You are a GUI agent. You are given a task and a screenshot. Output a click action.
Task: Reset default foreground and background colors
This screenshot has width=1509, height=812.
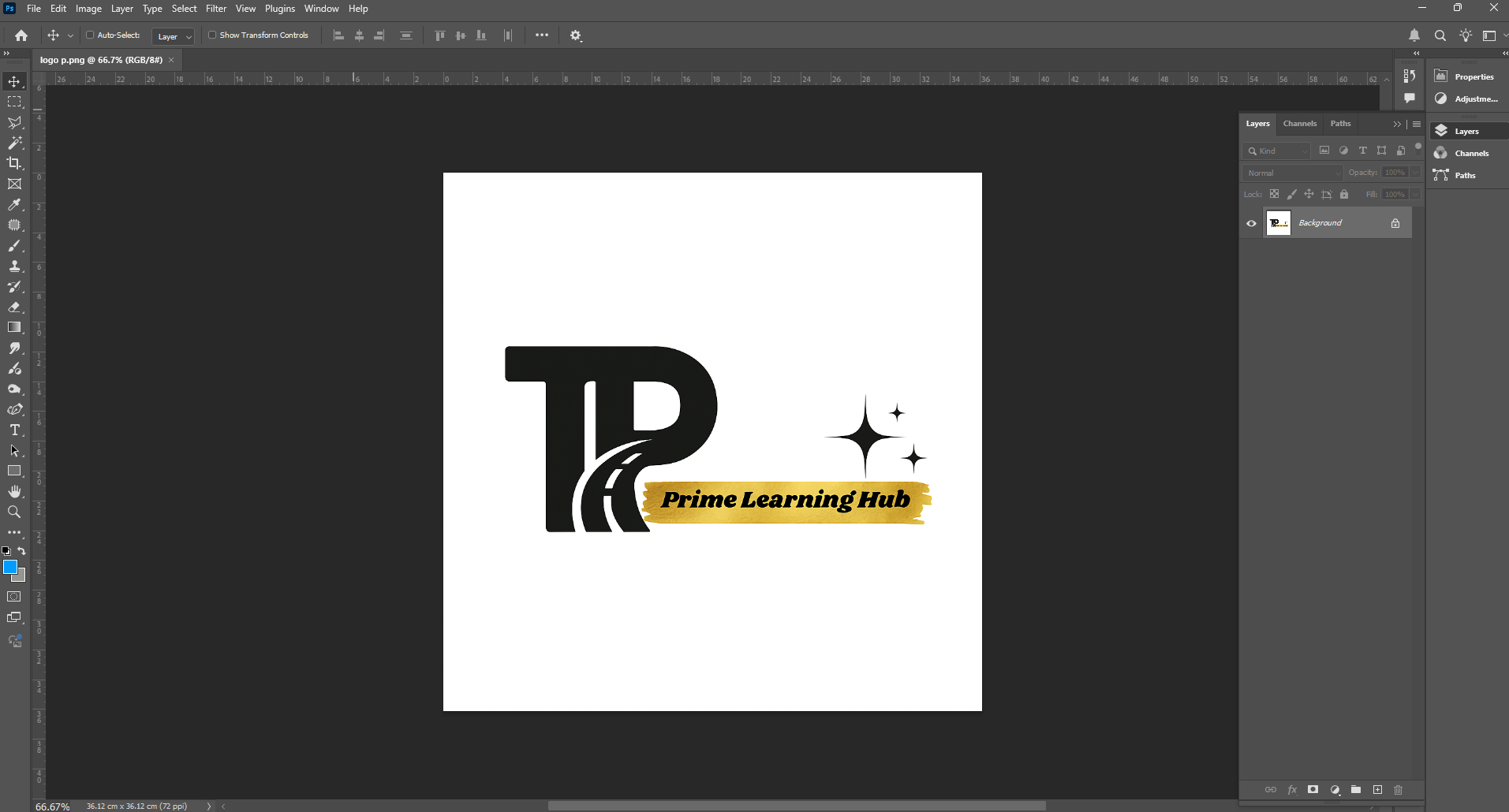(x=6, y=551)
